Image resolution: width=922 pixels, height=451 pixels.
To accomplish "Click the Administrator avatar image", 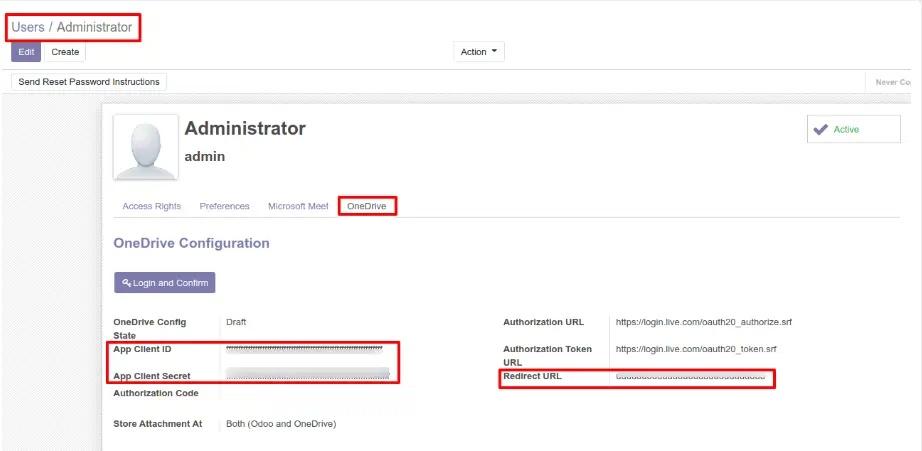I will pyautogui.click(x=146, y=147).
